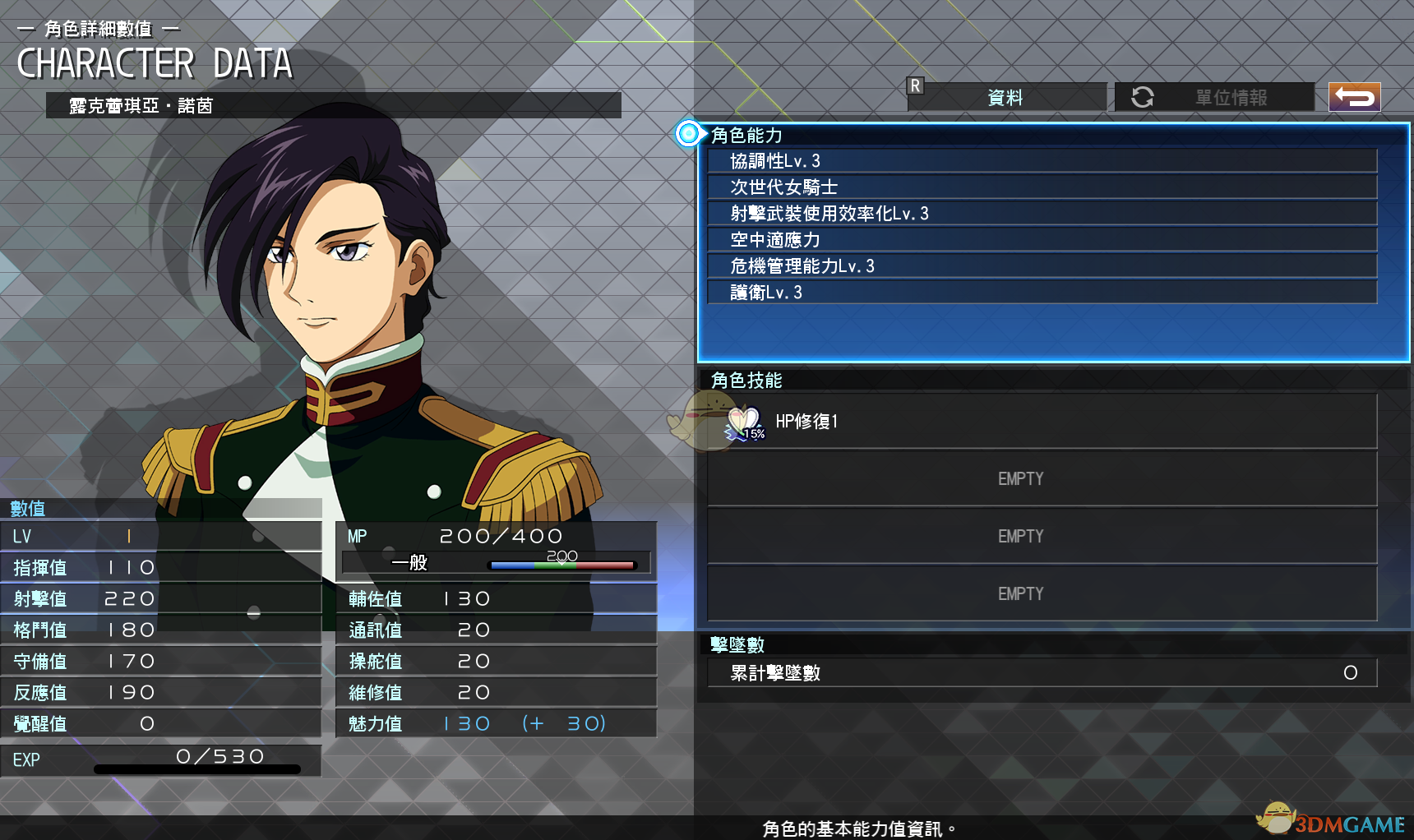The height and width of the screenshot is (840, 1414).
Task: Click the HP修復1 heart skill icon
Action: tap(745, 422)
